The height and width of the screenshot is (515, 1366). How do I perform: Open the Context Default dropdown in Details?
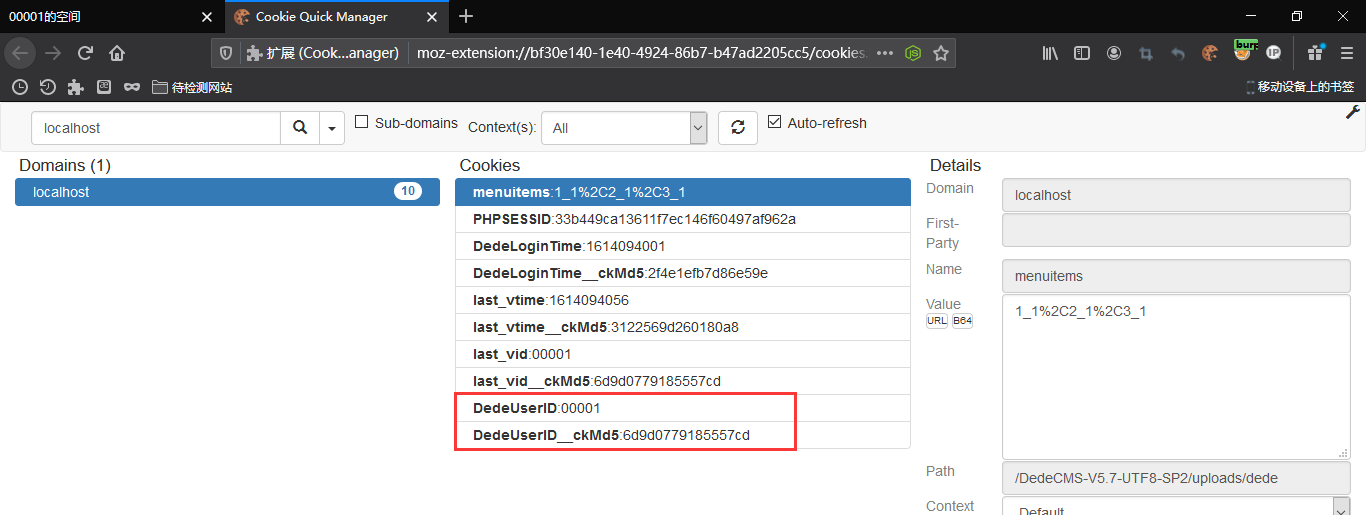coord(1176,507)
